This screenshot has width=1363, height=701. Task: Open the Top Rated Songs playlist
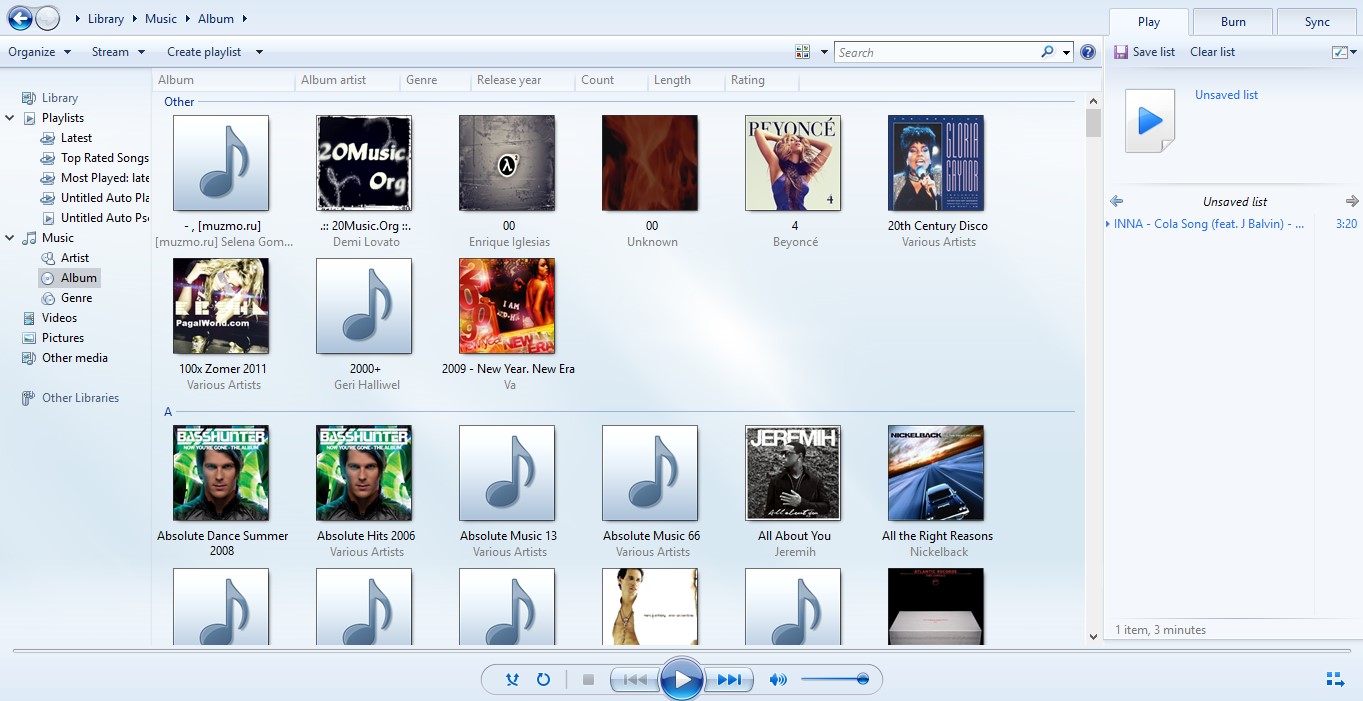[104, 158]
